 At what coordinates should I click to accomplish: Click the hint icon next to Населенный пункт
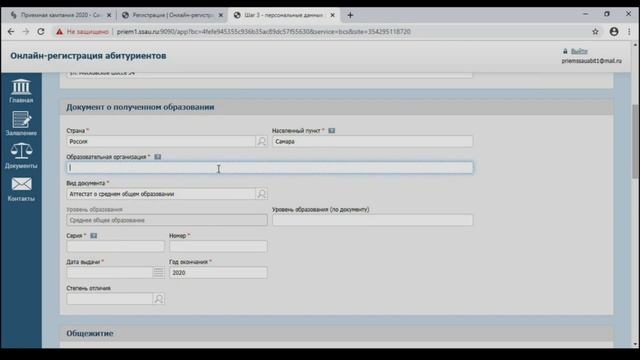pyautogui.click(x=331, y=131)
